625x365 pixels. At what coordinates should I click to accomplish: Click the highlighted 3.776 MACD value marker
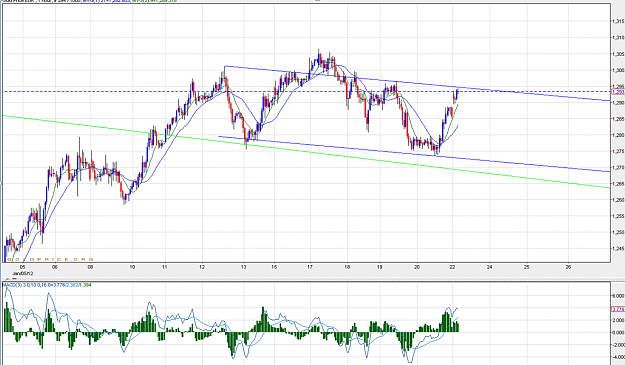(618, 309)
